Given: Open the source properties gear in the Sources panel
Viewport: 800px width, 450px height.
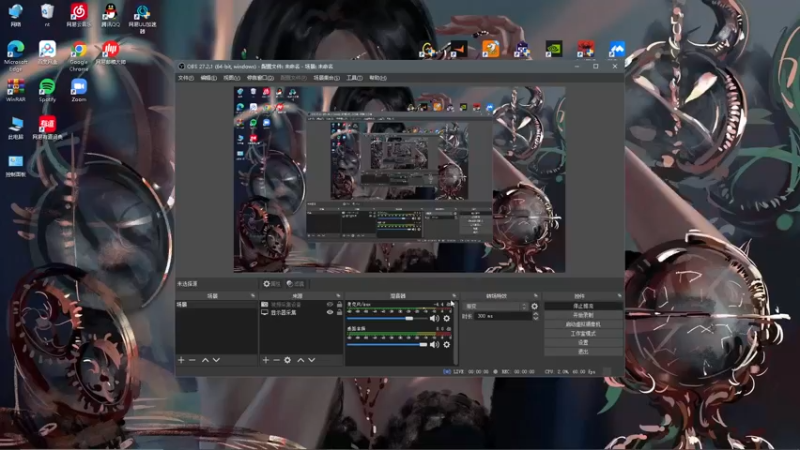Looking at the screenshot, I should click(287, 360).
